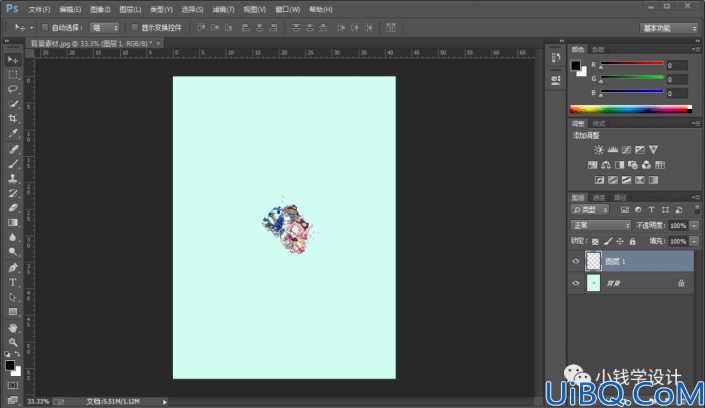Image resolution: width=705 pixels, height=408 pixels.
Task: Switch to the 色板 tab
Action: pos(598,49)
